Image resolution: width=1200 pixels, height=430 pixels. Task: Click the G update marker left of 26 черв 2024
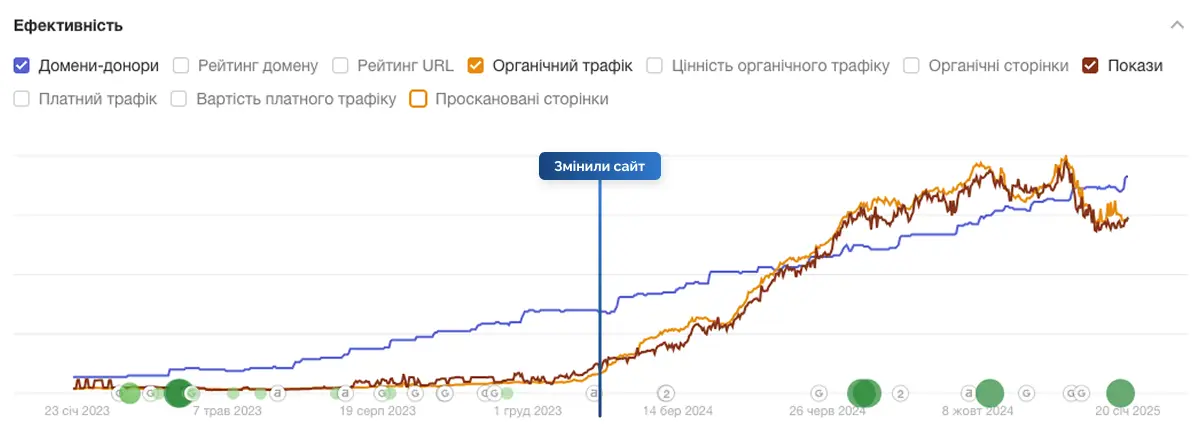coord(818,393)
